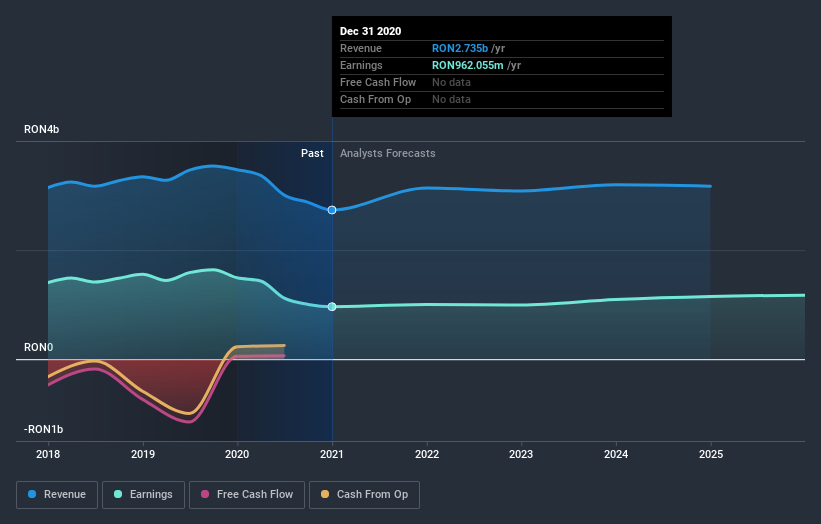Click the 2019 x-axis label
Screen dimensions: 821x524
click(x=143, y=454)
